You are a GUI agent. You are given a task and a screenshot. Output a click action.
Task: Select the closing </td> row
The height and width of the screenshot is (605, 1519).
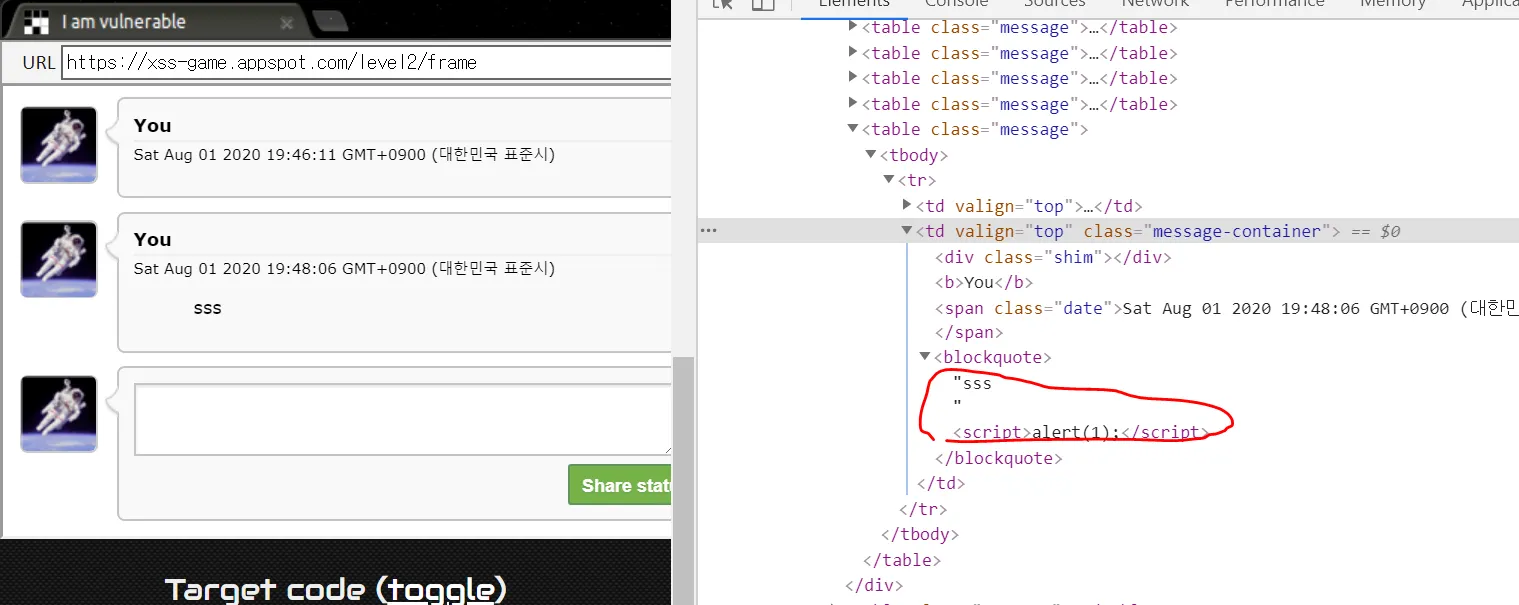pos(941,483)
